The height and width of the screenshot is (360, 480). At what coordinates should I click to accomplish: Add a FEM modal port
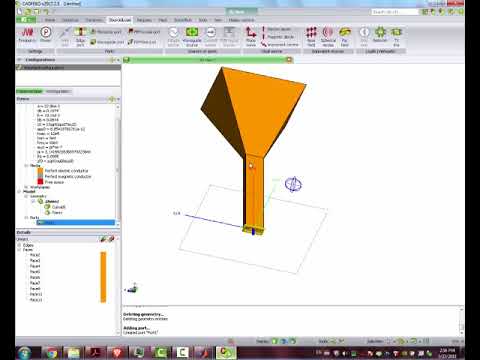click(144, 32)
